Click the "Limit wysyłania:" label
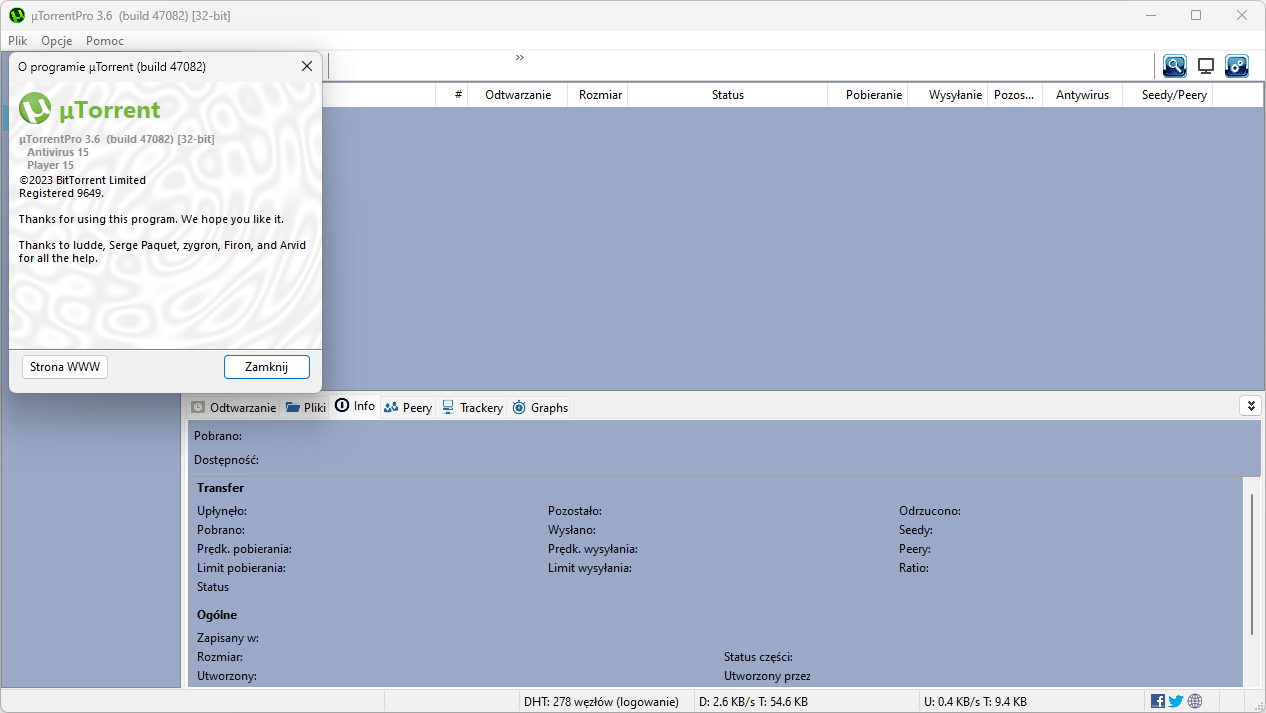Viewport: 1266px width, 713px height. [589, 568]
